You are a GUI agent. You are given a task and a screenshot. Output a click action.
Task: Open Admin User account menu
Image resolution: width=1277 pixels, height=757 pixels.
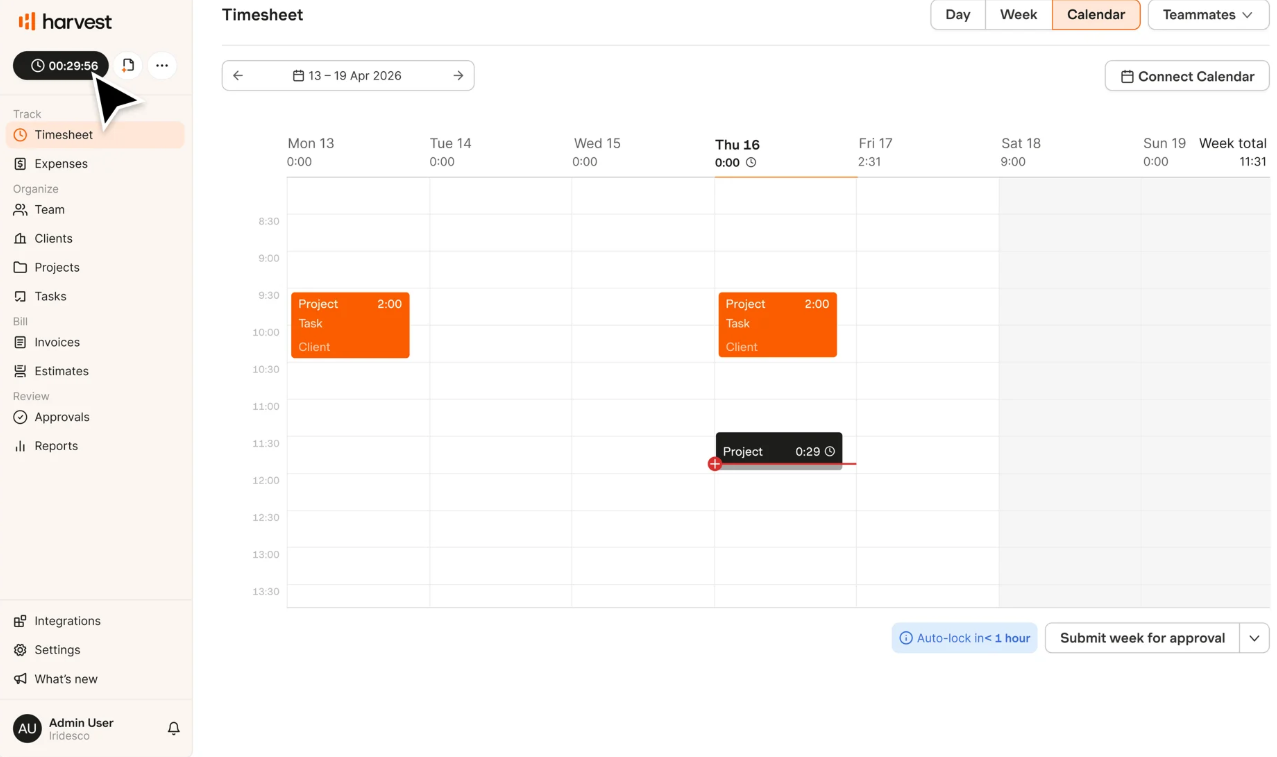(x=81, y=729)
